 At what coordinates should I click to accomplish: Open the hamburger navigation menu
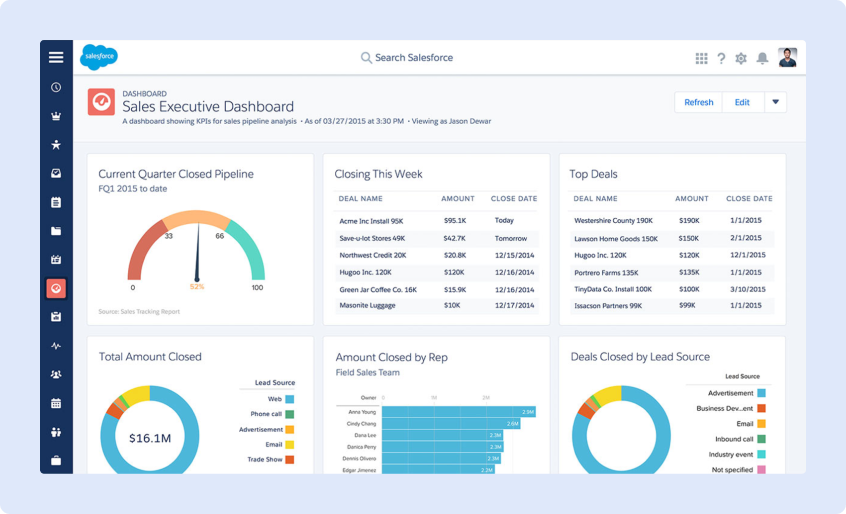click(x=56, y=57)
